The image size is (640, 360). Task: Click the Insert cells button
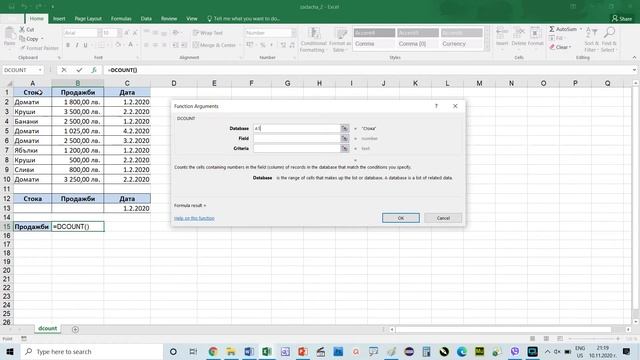[502, 37]
